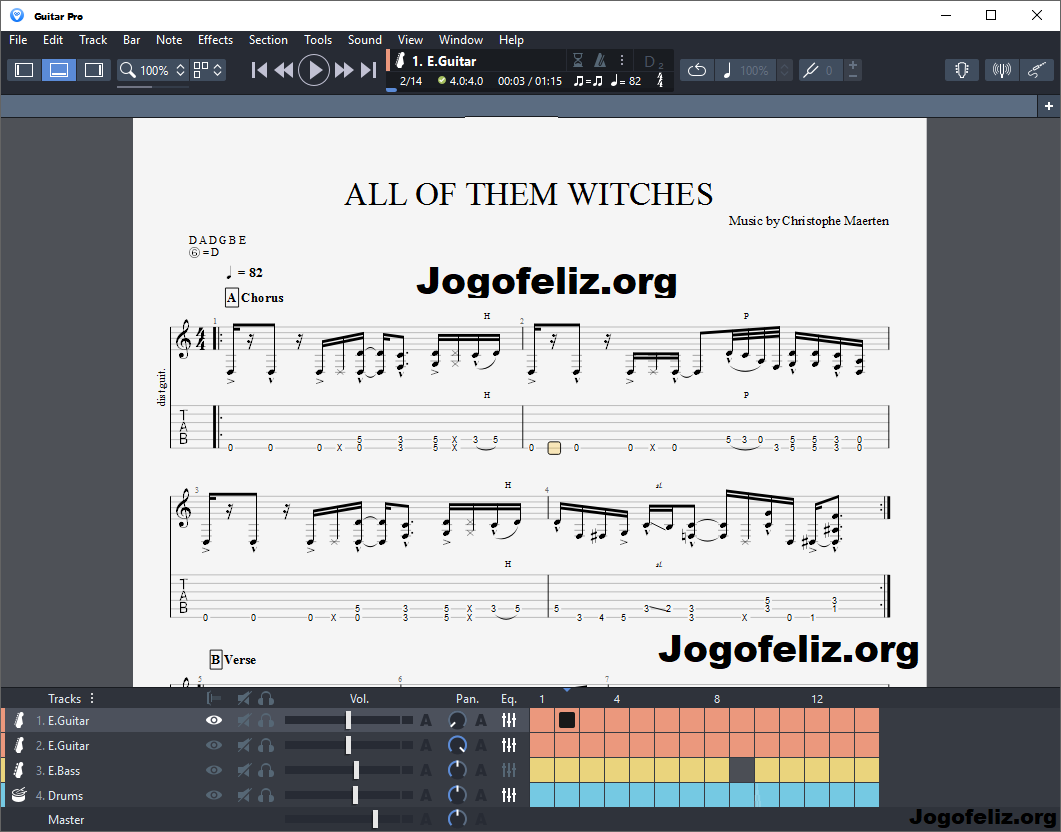Open the equalizer for 4. Drums
This screenshot has width=1061, height=832.
(509, 795)
